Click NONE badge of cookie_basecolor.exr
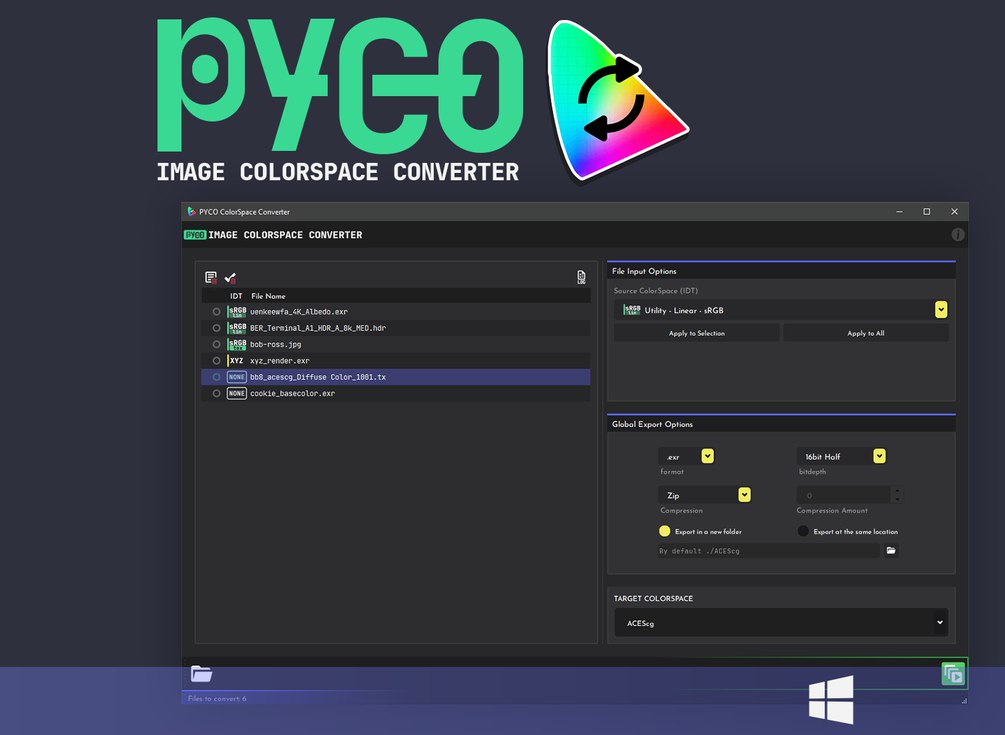 click(237, 393)
